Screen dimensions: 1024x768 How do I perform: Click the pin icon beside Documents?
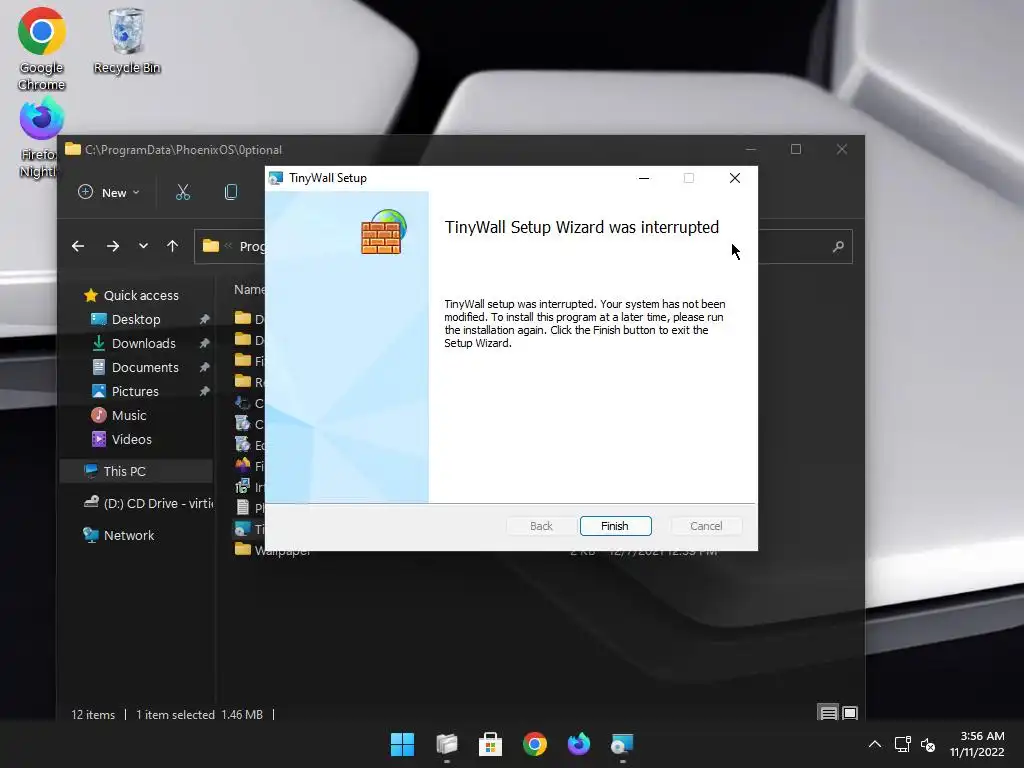(204, 368)
